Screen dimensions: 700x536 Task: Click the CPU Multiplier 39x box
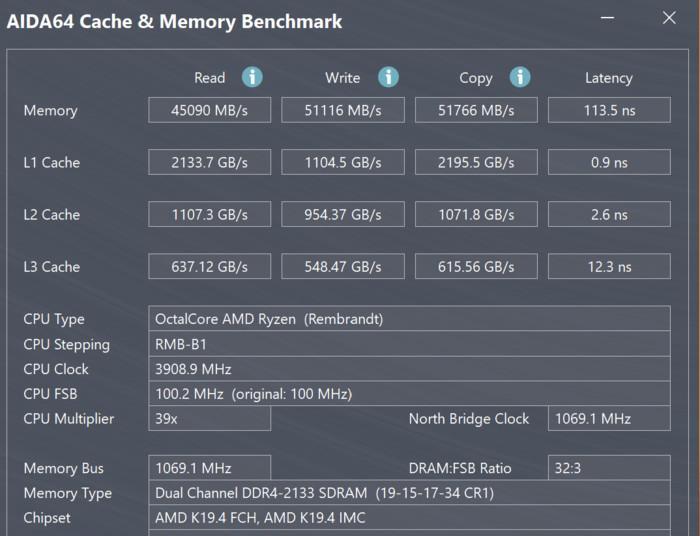click(x=209, y=419)
